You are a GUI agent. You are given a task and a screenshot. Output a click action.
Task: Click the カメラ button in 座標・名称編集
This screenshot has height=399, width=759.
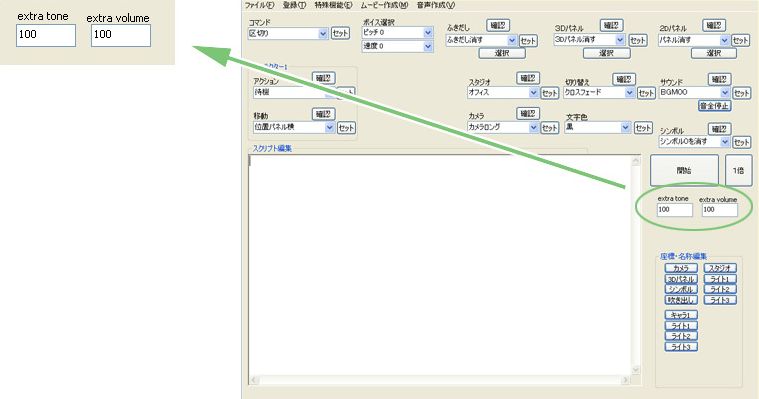pos(681,268)
